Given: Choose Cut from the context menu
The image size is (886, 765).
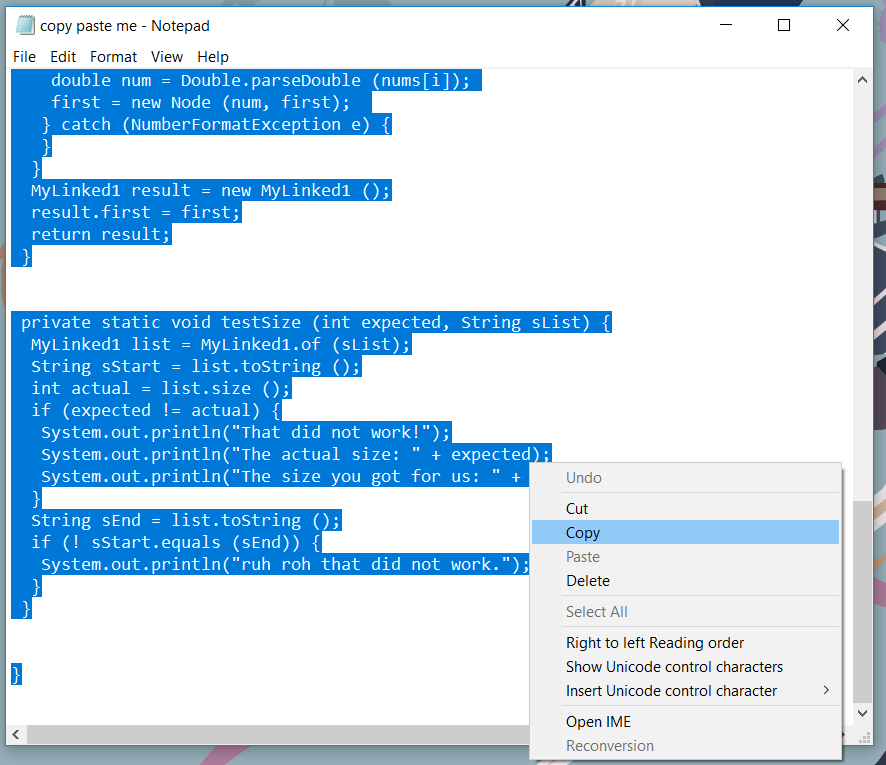Looking at the screenshot, I should (x=685, y=508).
